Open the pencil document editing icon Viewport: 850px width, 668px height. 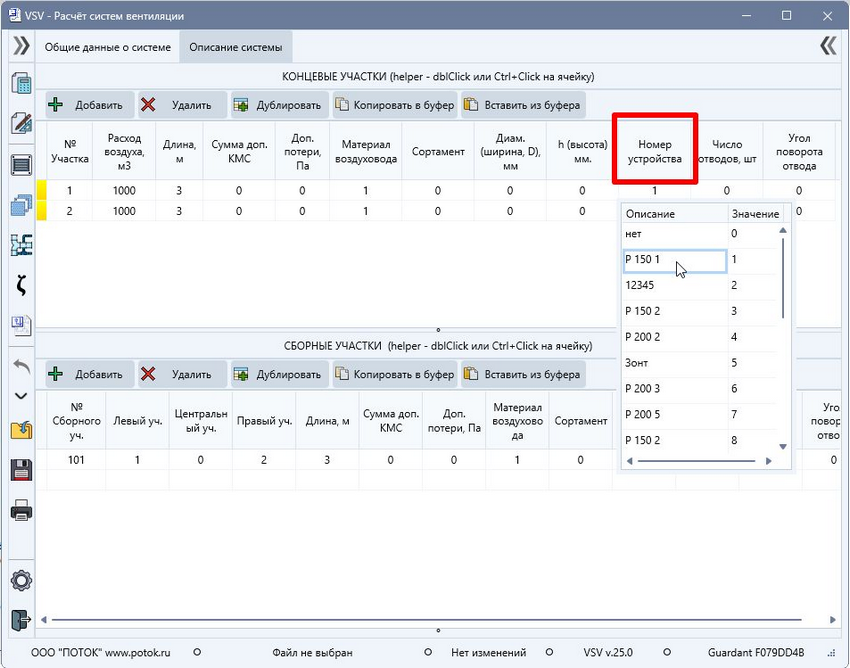21,124
